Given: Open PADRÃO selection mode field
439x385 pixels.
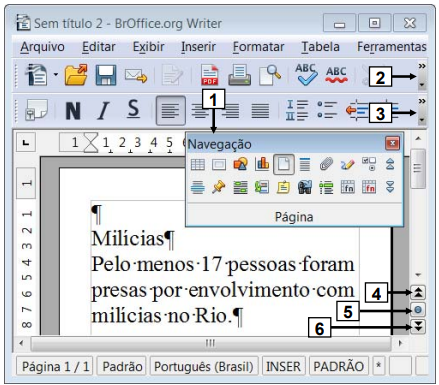Looking at the screenshot, I should point(339,367).
